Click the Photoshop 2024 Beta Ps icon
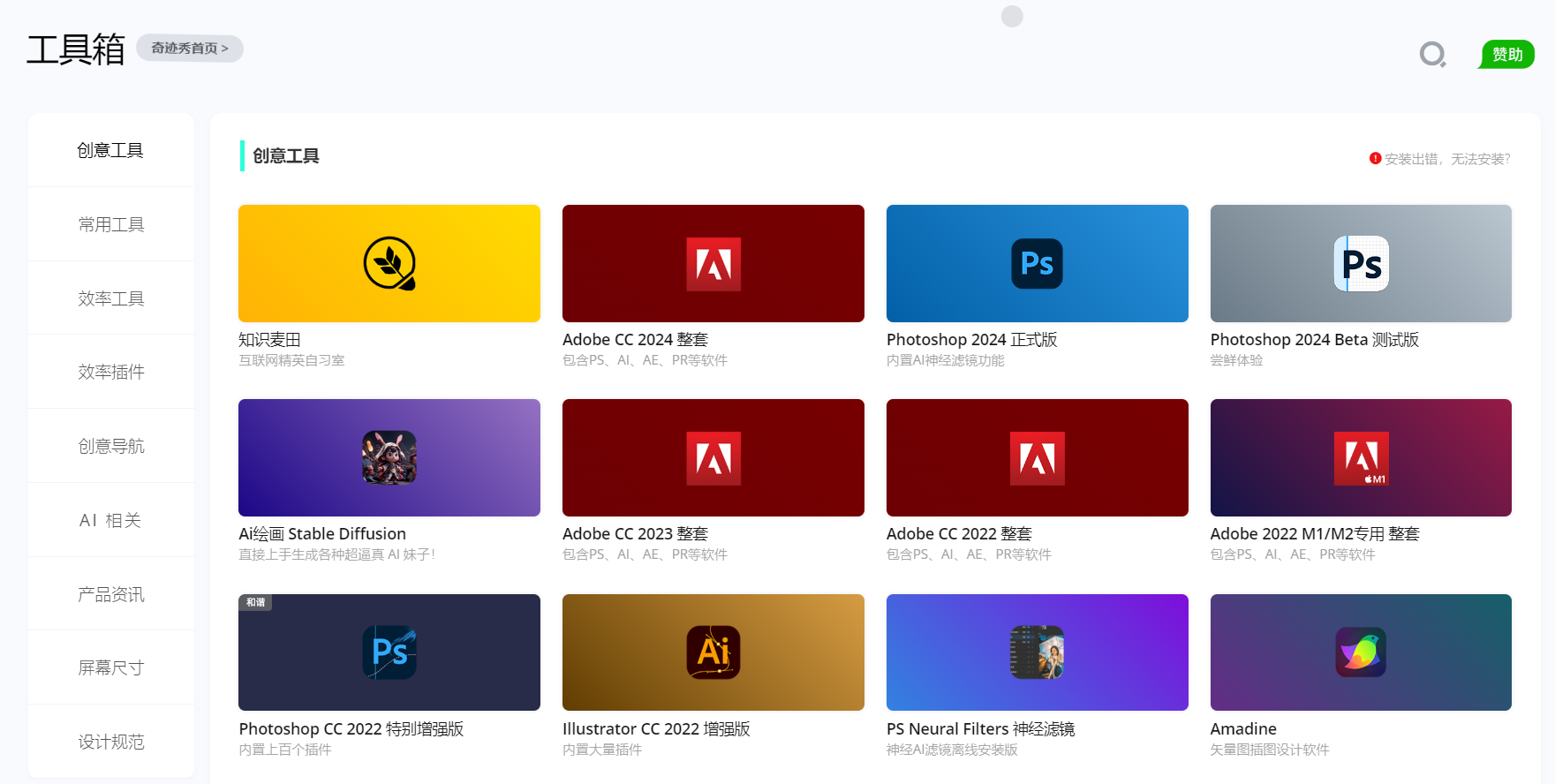This screenshot has width=1555, height=784. 1361,263
